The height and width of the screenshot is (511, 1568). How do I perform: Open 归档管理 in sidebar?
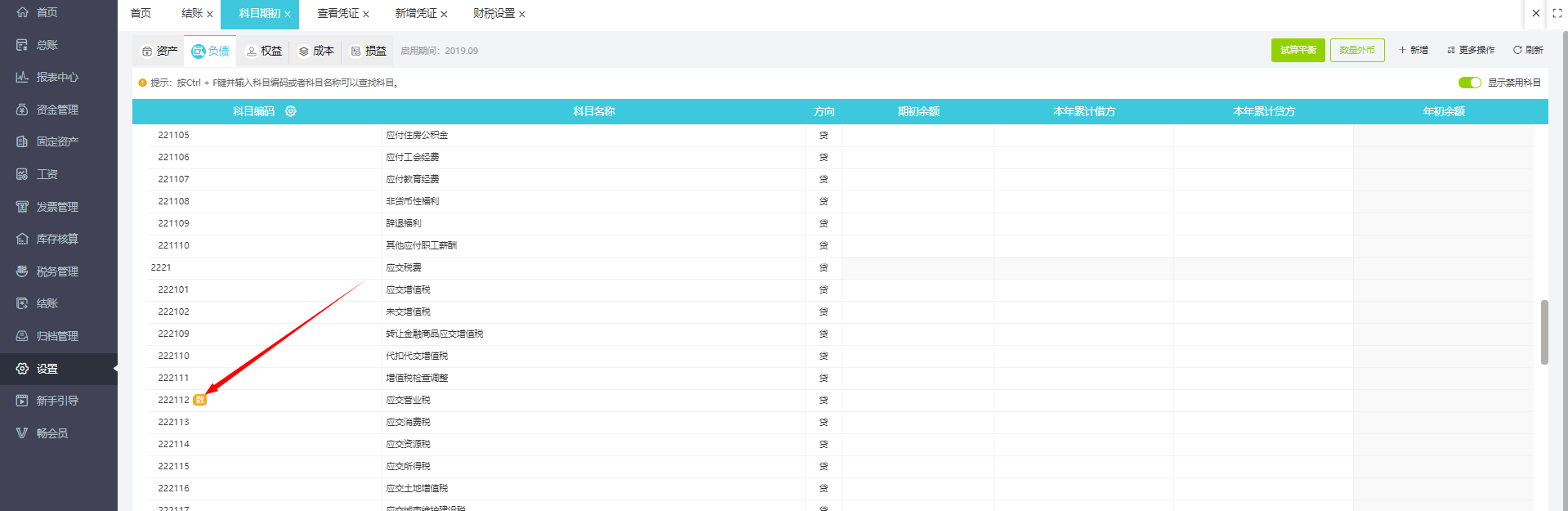(x=57, y=336)
